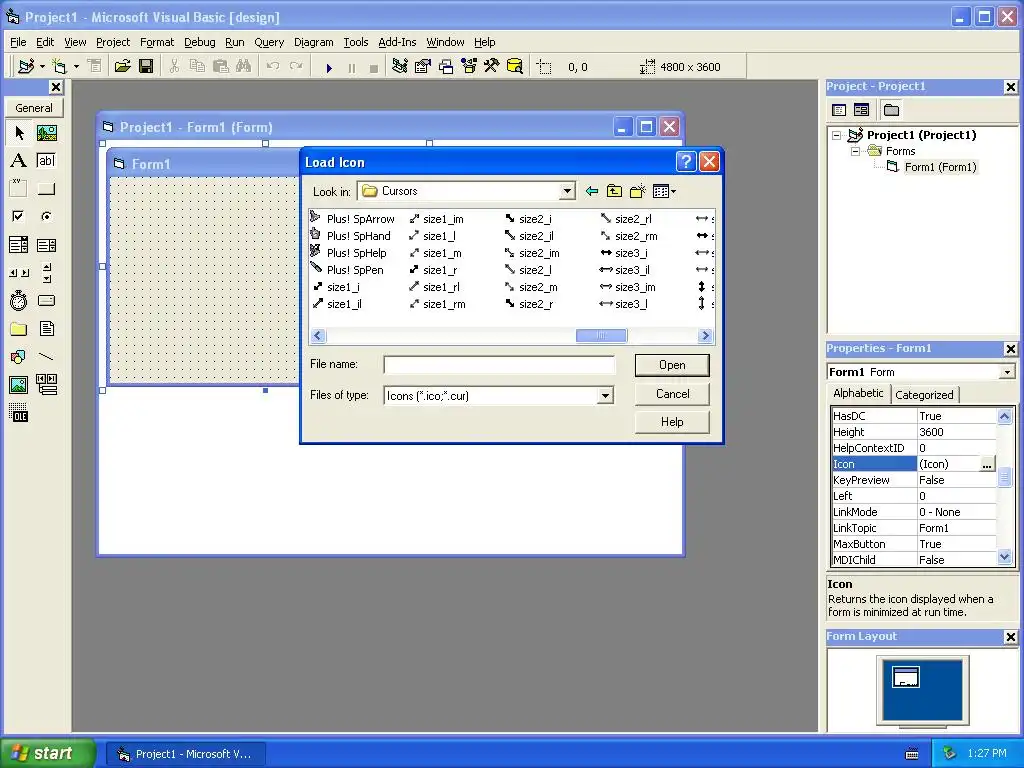Viewport: 1024px width, 768px height.
Task: Select the CommandButton tool in toolbox
Action: coord(46,189)
